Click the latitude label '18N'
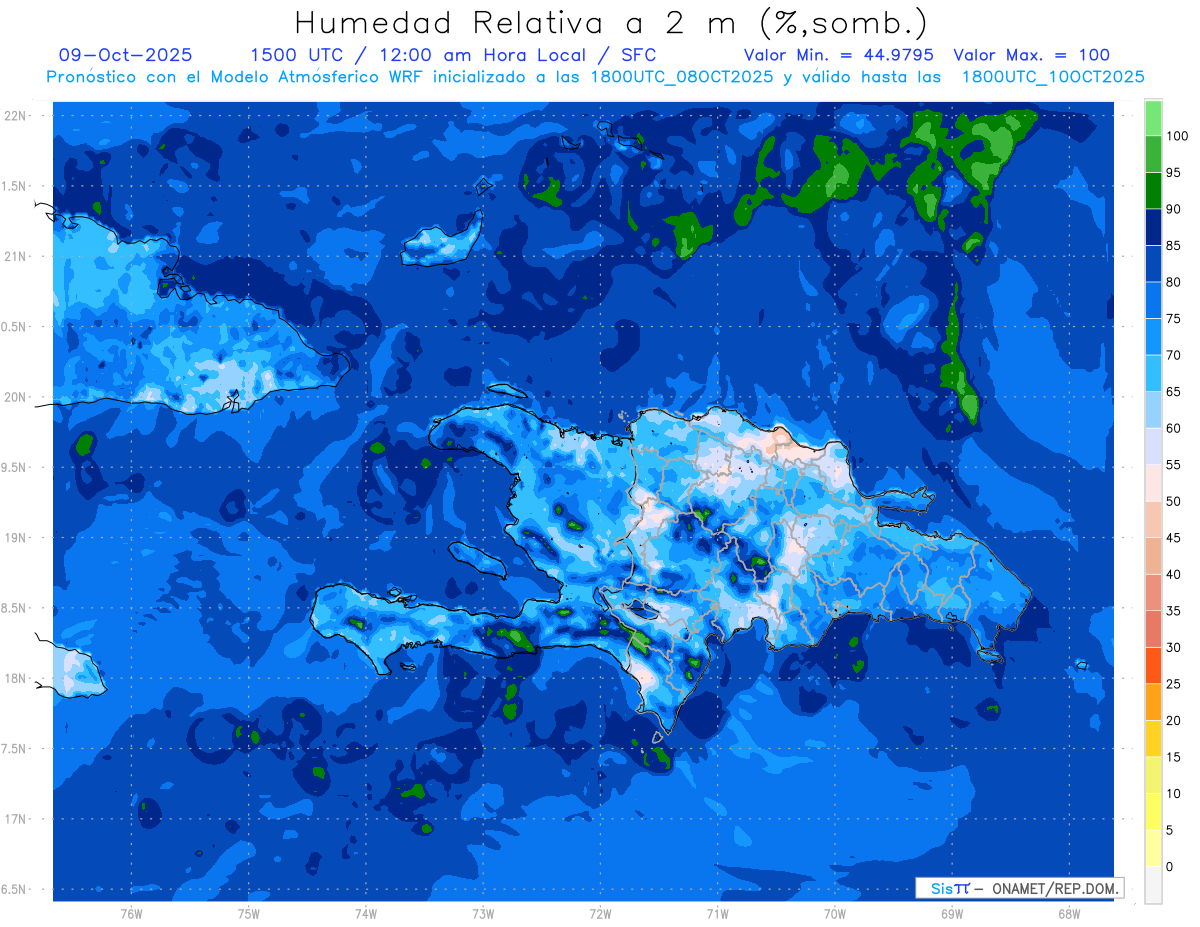The image size is (1200, 927). (16, 678)
